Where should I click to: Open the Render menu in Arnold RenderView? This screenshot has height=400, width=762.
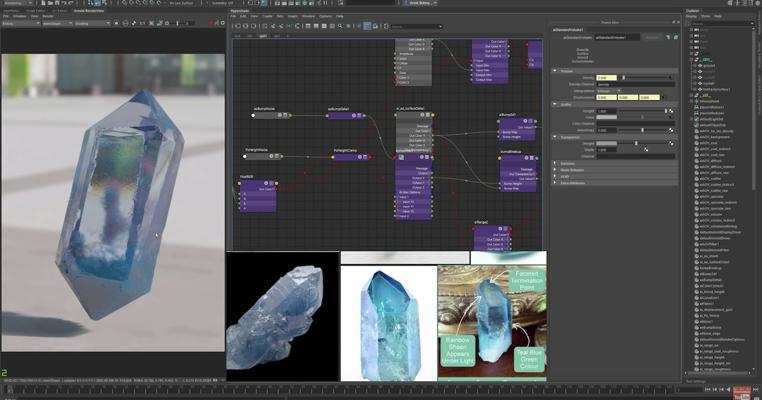point(48,17)
